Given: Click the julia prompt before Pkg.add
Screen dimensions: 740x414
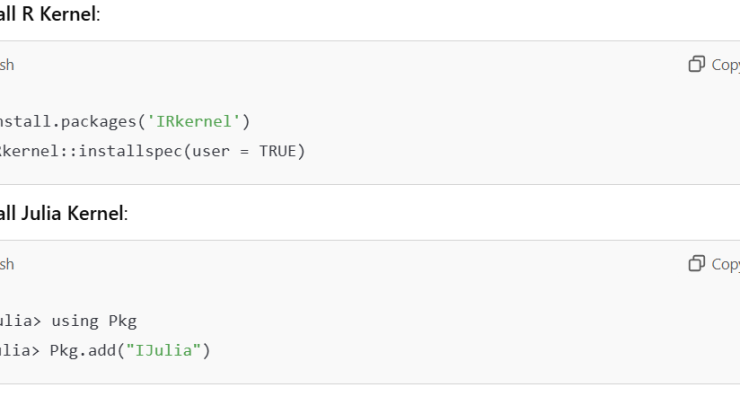Looking at the screenshot, I should point(20,350).
